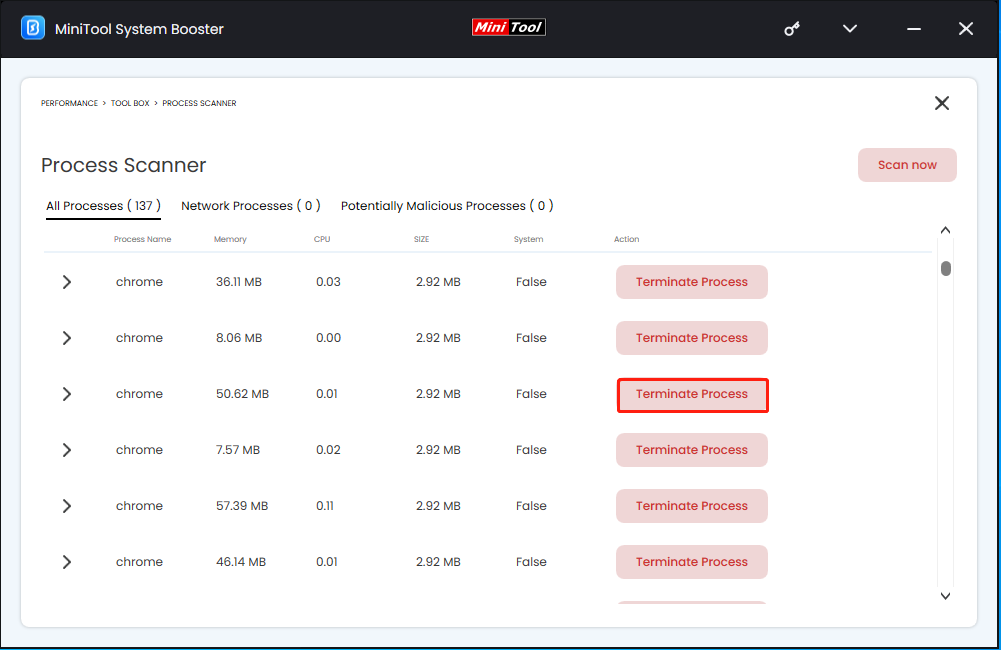Click the MiniTool brand logo
This screenshot has width=1001, height=650.
509,27
